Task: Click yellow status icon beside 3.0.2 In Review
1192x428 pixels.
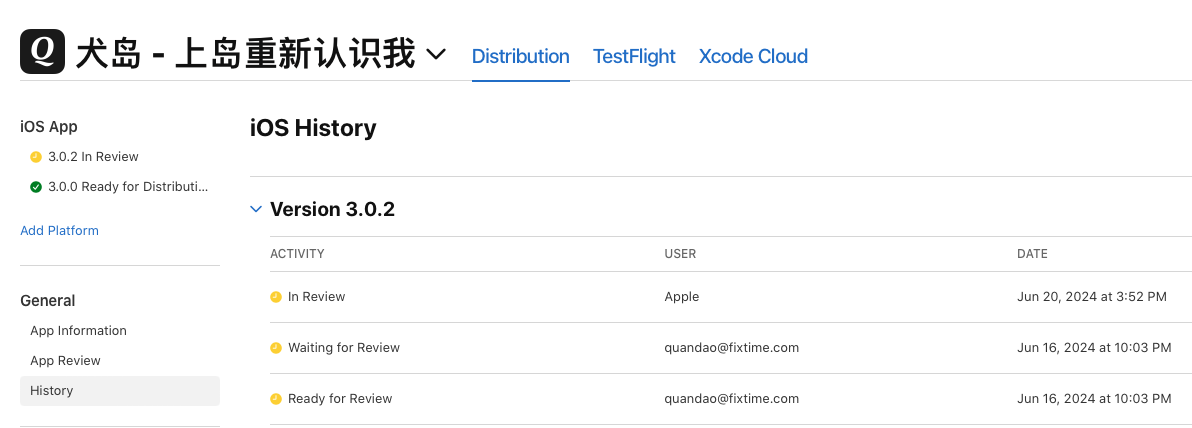Action: coord(36,157)
